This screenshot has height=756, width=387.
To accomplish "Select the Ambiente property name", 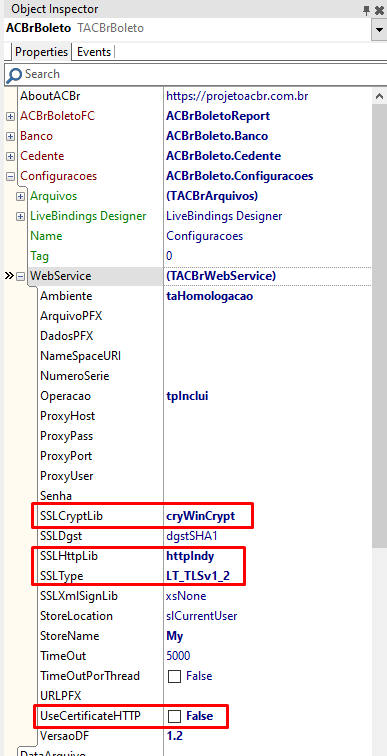I will pyautogui.click(x=66, y=296).
